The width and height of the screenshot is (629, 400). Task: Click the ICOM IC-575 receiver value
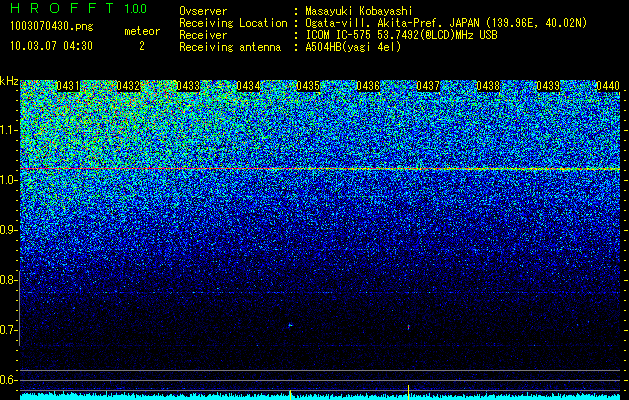(402, 35)
